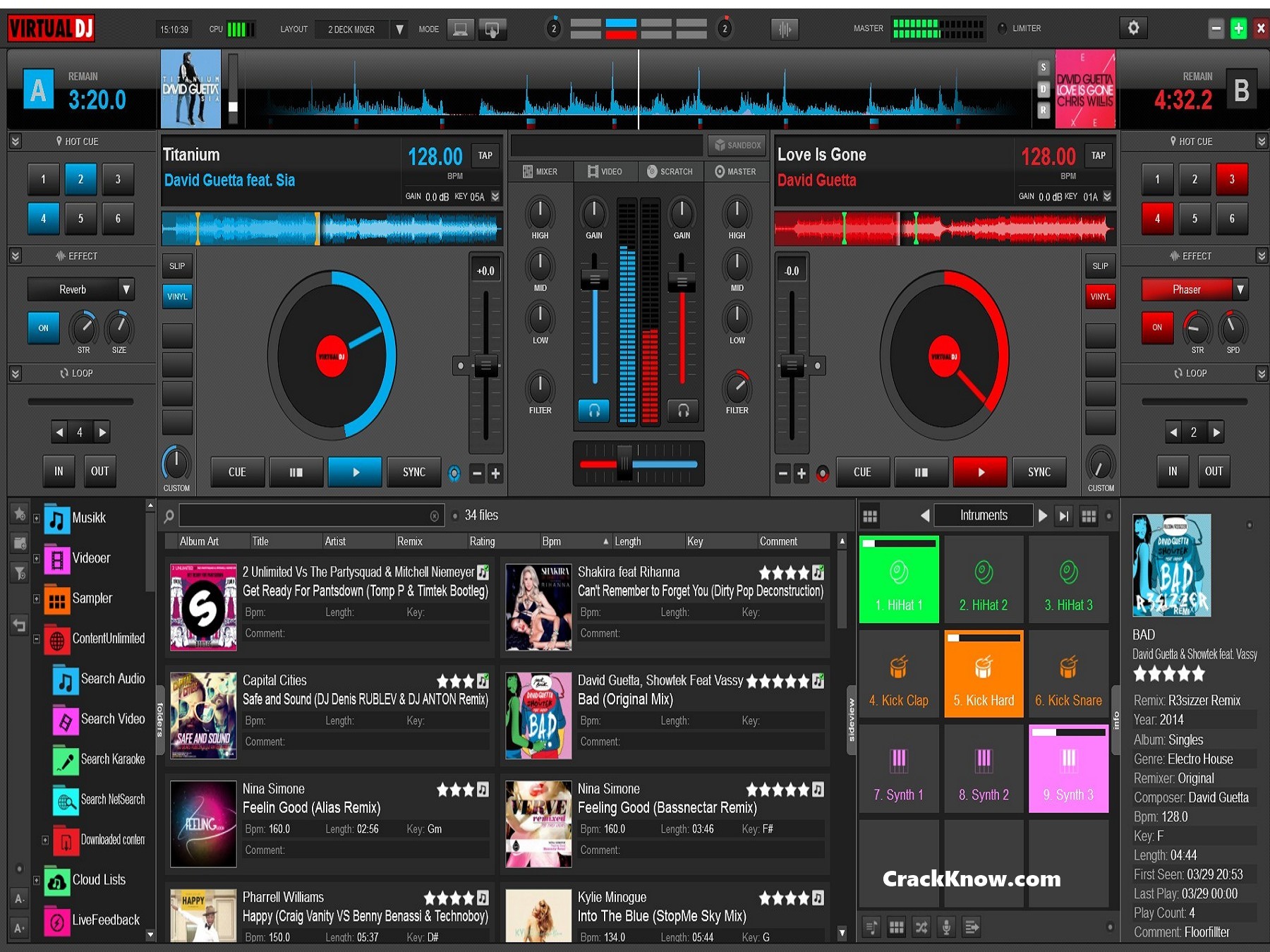Image resolution: width=1270 pixels, height=952 pixels.
Task: Click deck A SYNC button
Action: coord(414,472)
